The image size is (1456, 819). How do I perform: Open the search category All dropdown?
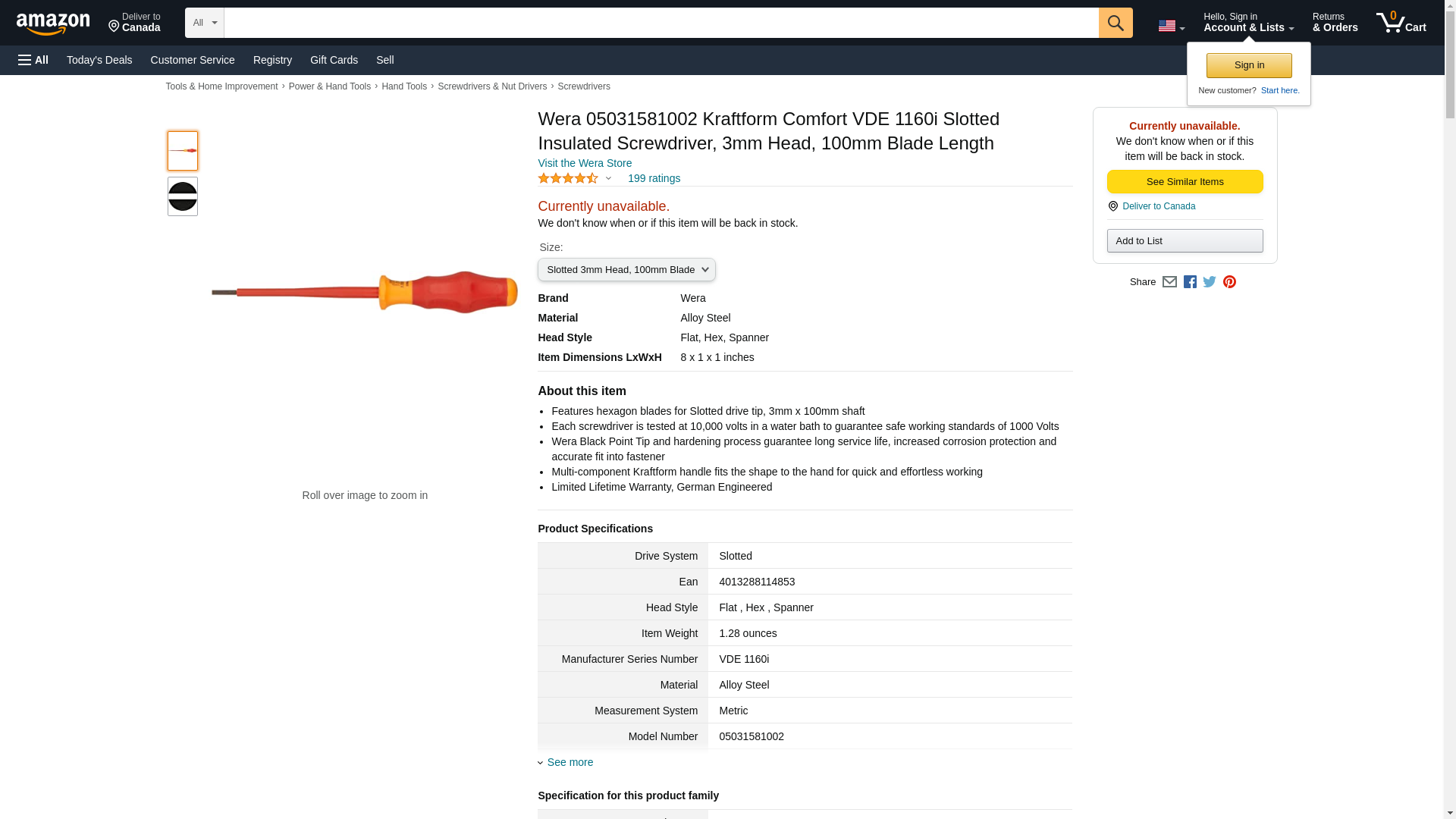pyautogui.click(x=204, y=23)
